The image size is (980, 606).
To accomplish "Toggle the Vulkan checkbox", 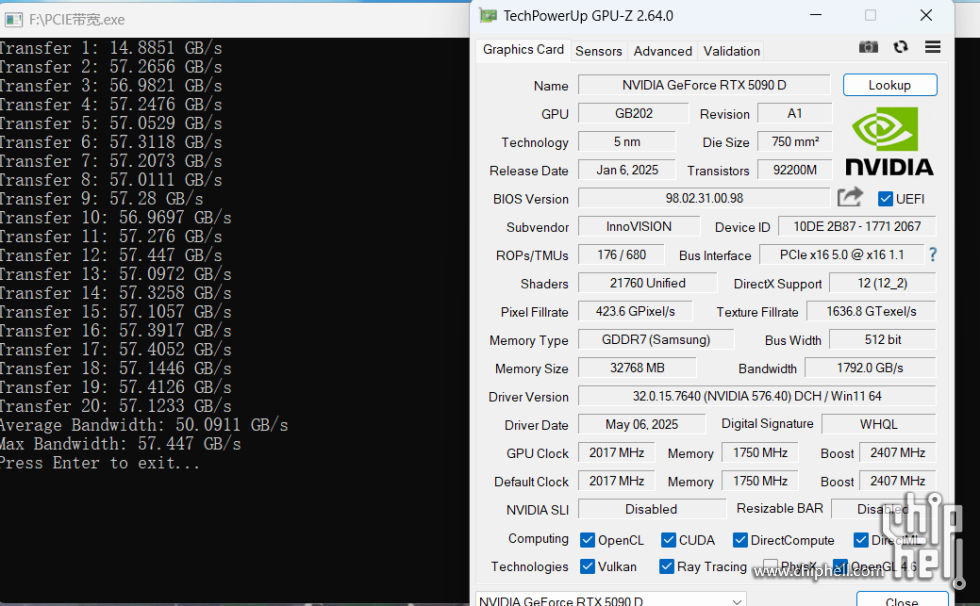I will (x=587, y=566).
